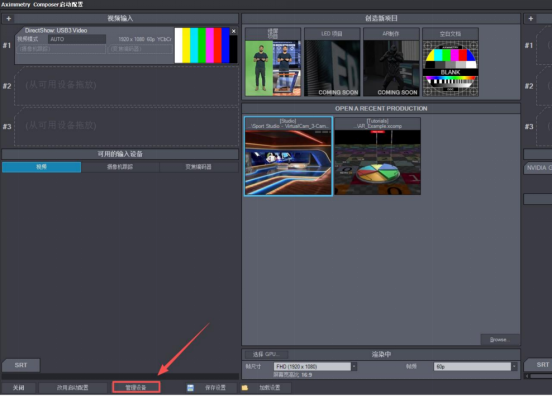This screenshot has width=553, height=399.
Task: Click the plus icon in the right panel
Action: [x=530, y=18]
